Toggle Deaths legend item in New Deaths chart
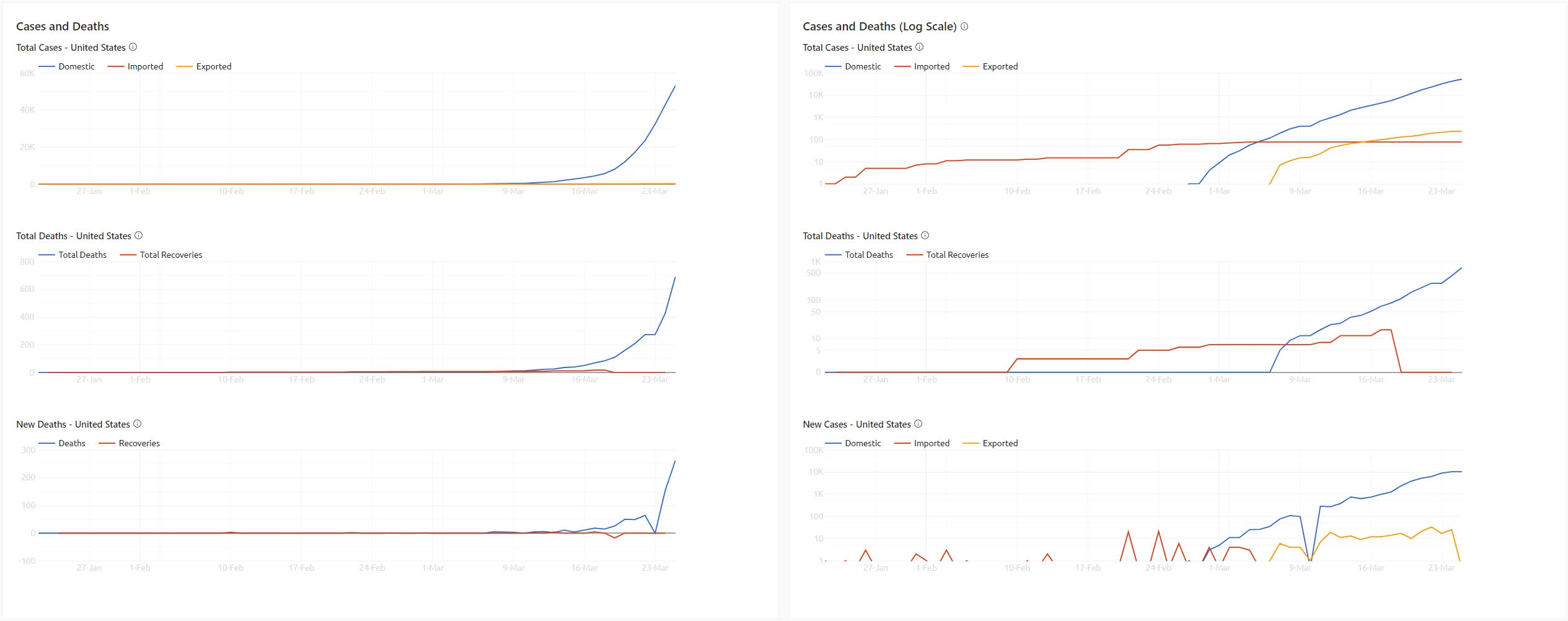This screenshot has width=1568, height=621. (71, 443)
